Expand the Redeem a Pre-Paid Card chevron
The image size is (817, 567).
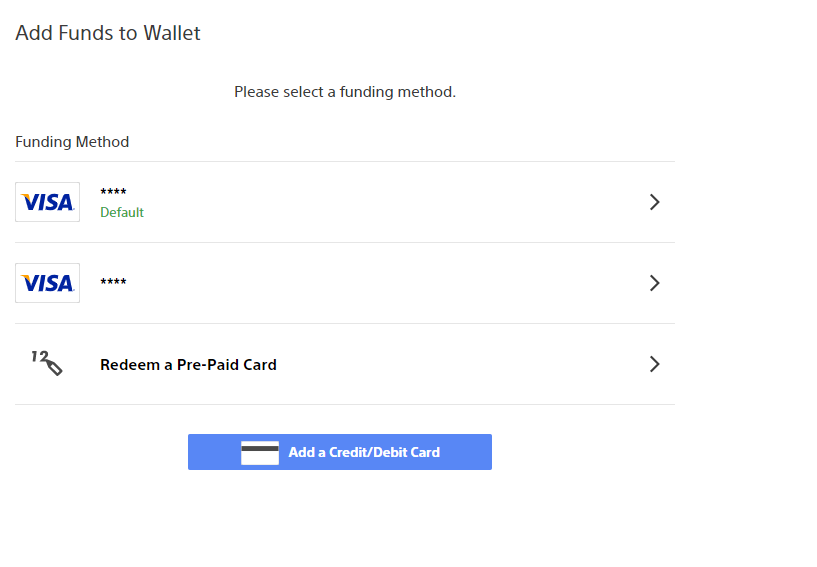[655, 364]
